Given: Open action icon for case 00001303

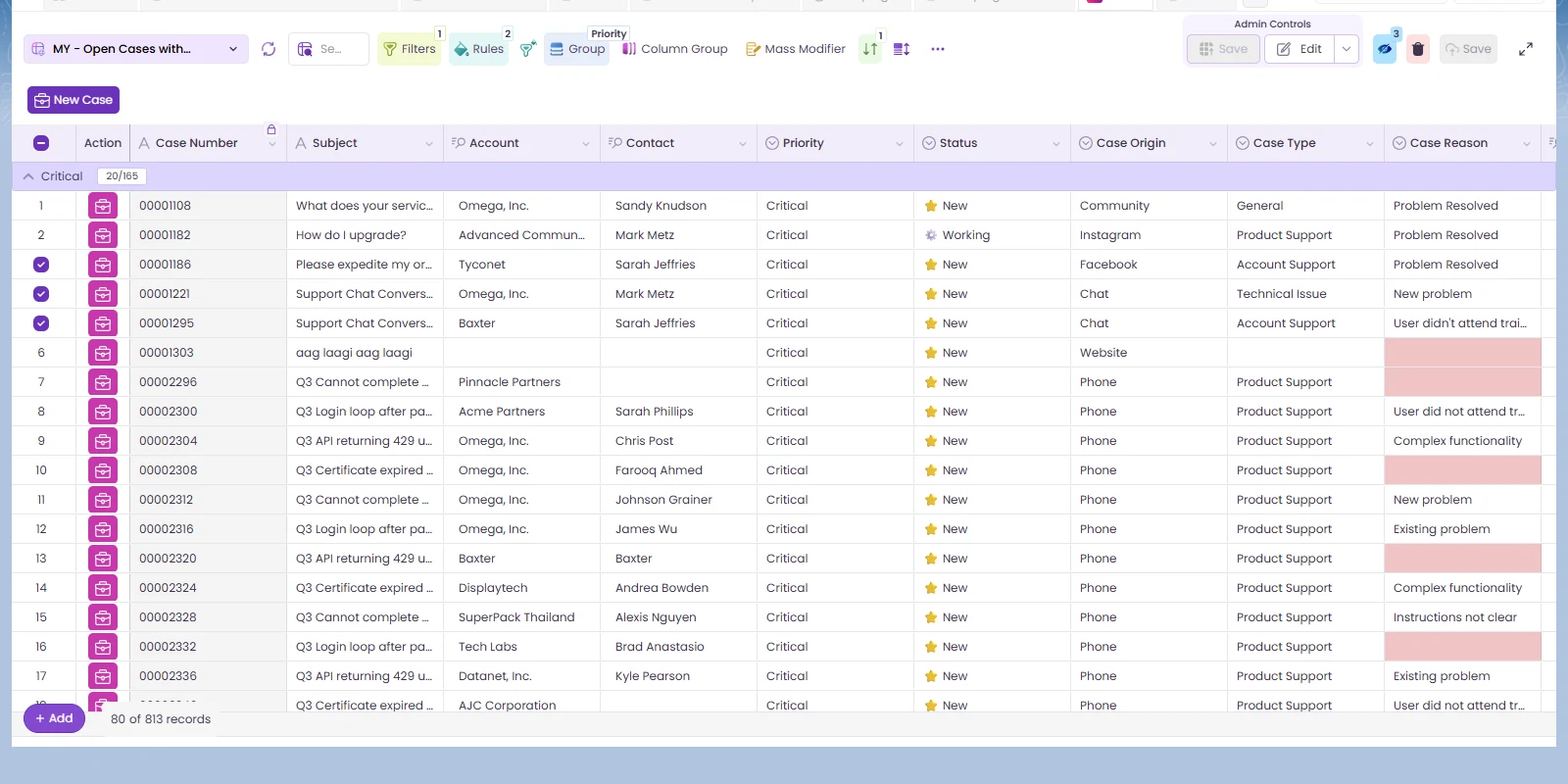Looking at the screenshot, I should click(x=103, y=353).
